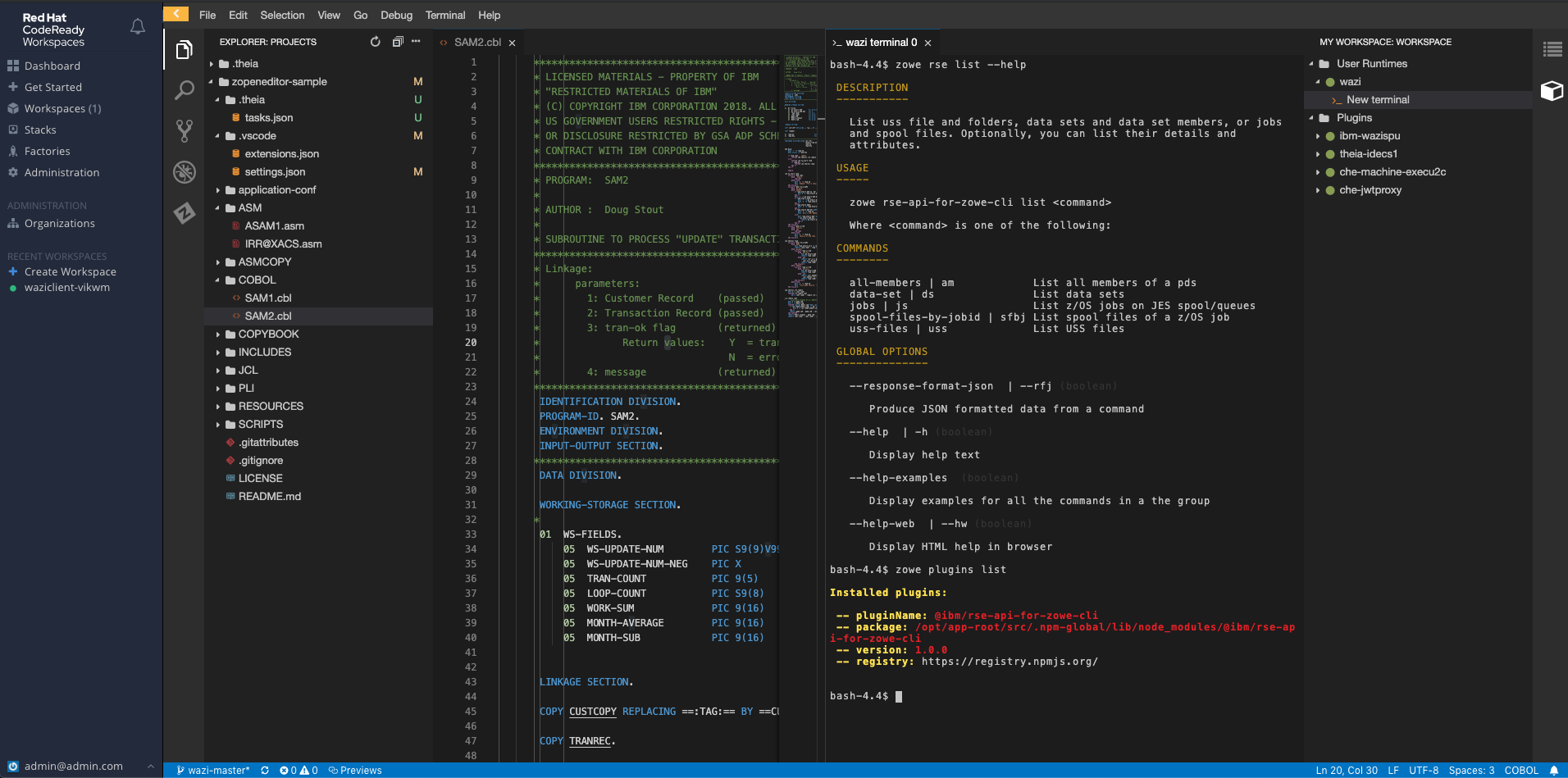Refresh the Explorer projects tree
The image size is (1568, 778).
click(x=375, y=42)
